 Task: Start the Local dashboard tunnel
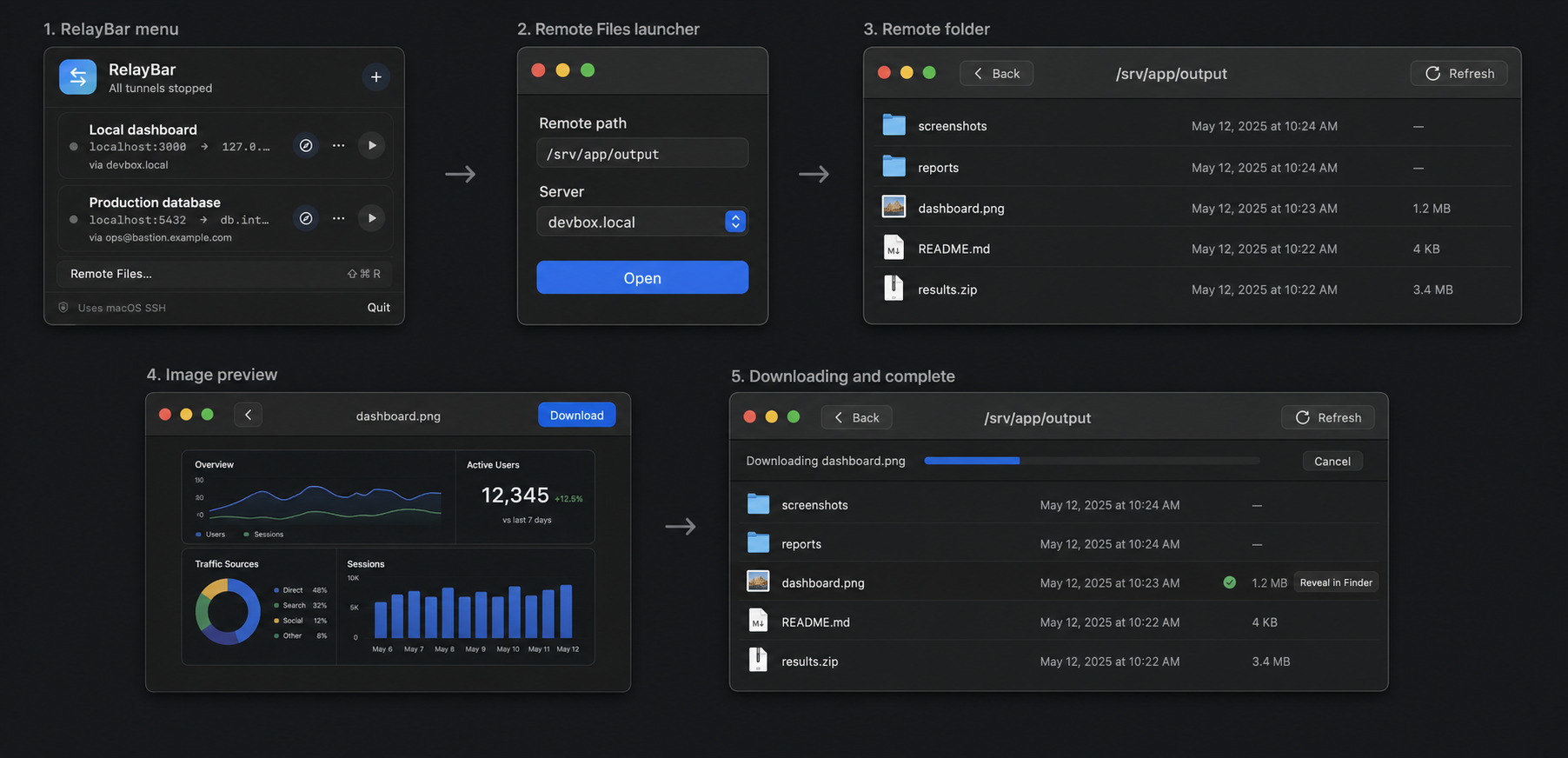372,145
